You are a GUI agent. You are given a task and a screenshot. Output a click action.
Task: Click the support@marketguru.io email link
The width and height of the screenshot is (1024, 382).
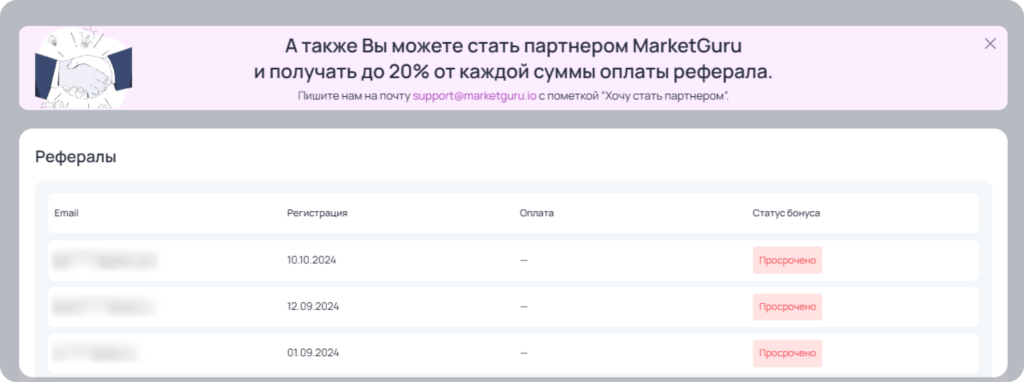tap(475, 96)
